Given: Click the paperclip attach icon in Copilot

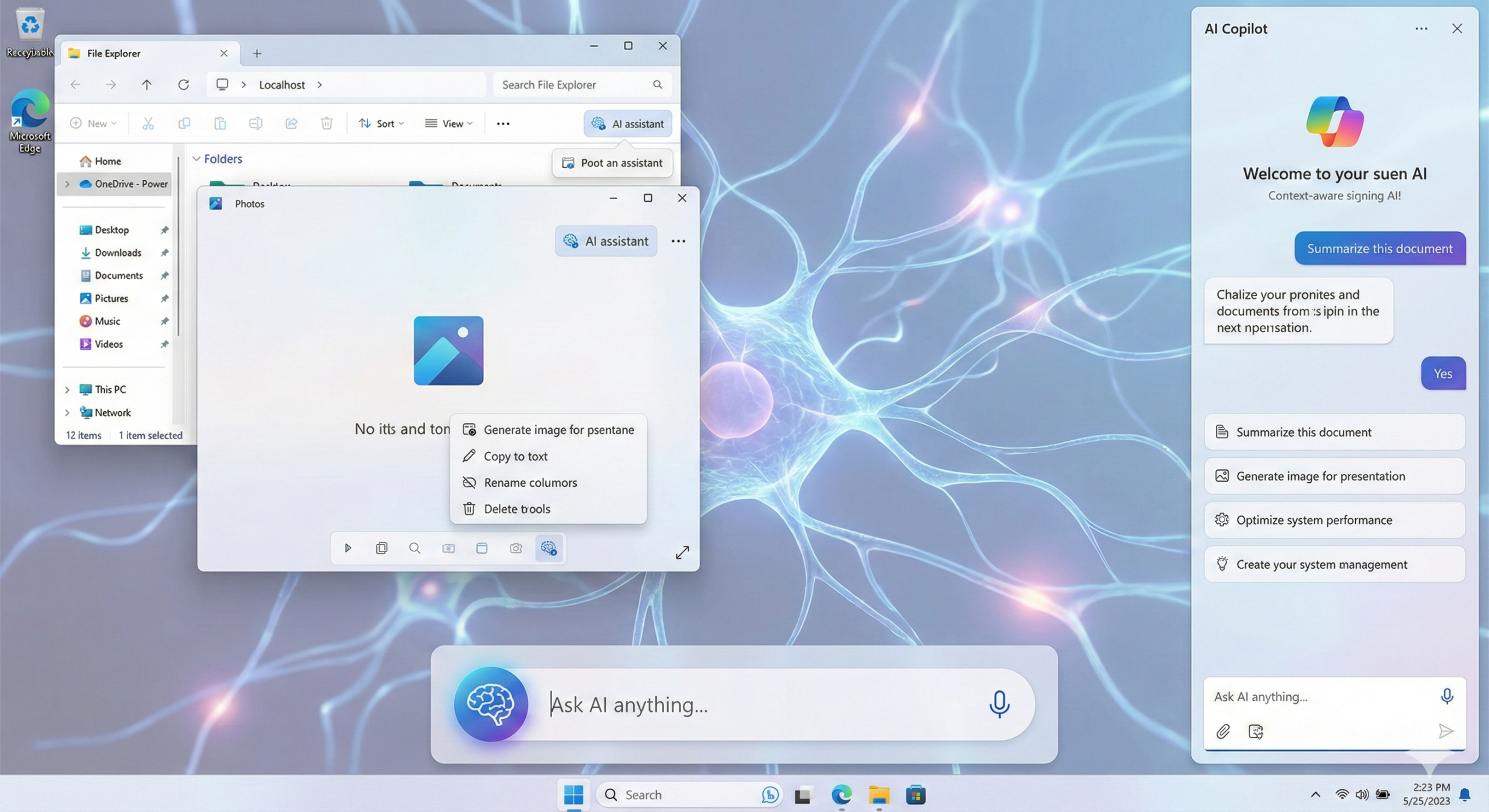Looking at the screenshot, I should [1223, 731].
